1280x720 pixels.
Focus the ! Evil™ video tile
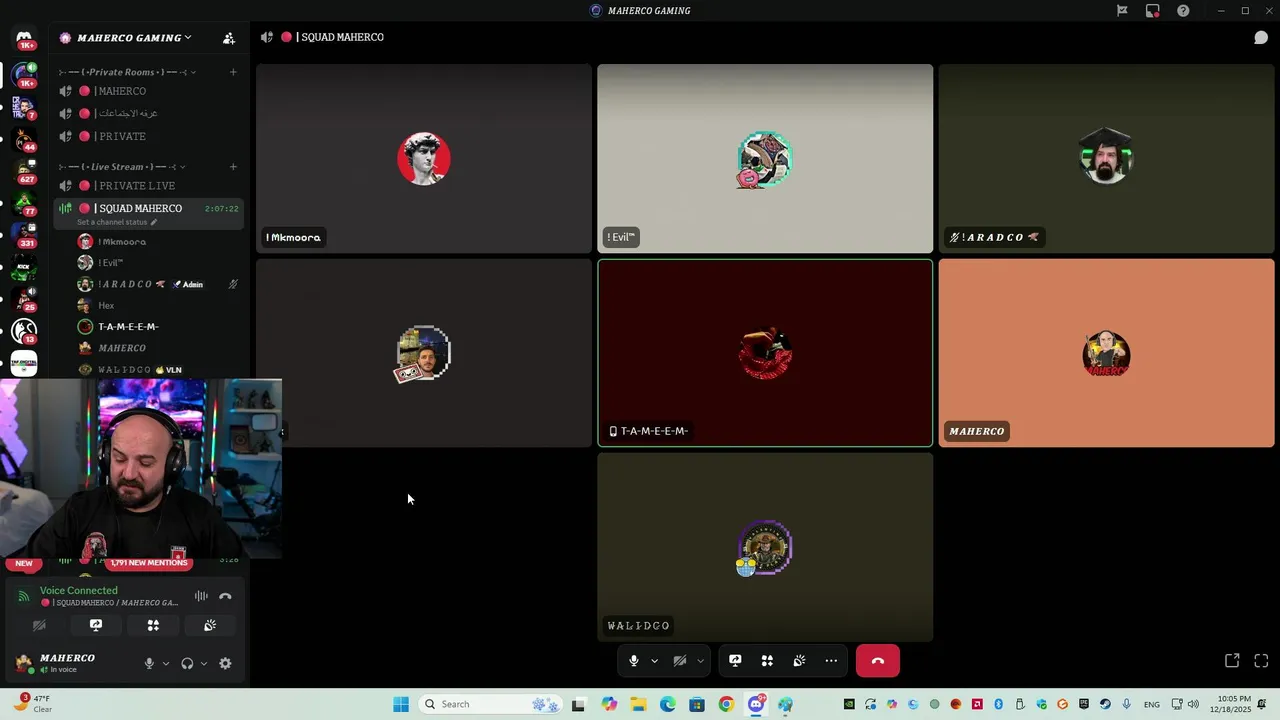pyautogui.click(x=765, y=158)
